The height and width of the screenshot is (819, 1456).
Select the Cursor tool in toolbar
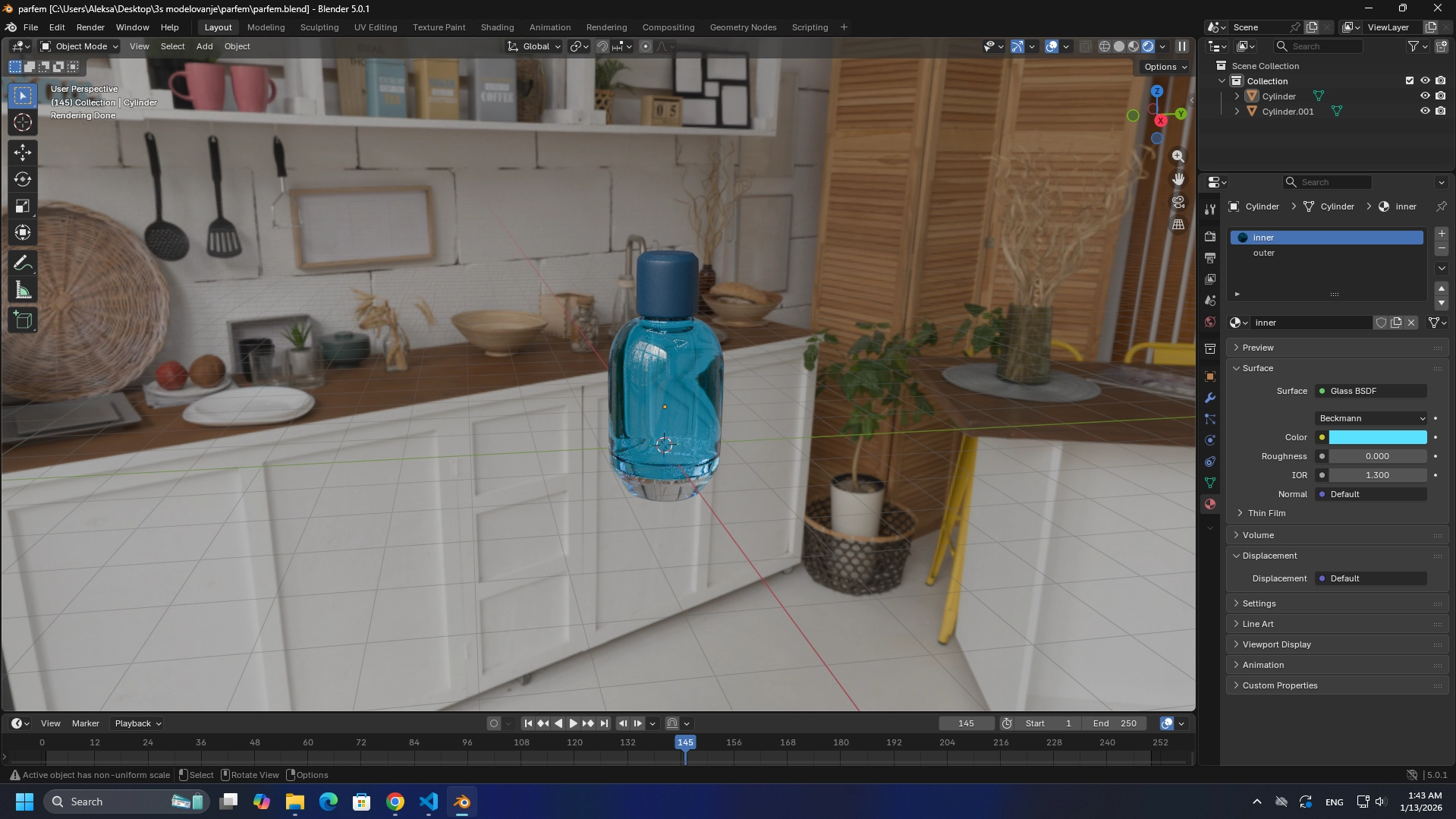point(23,122)
